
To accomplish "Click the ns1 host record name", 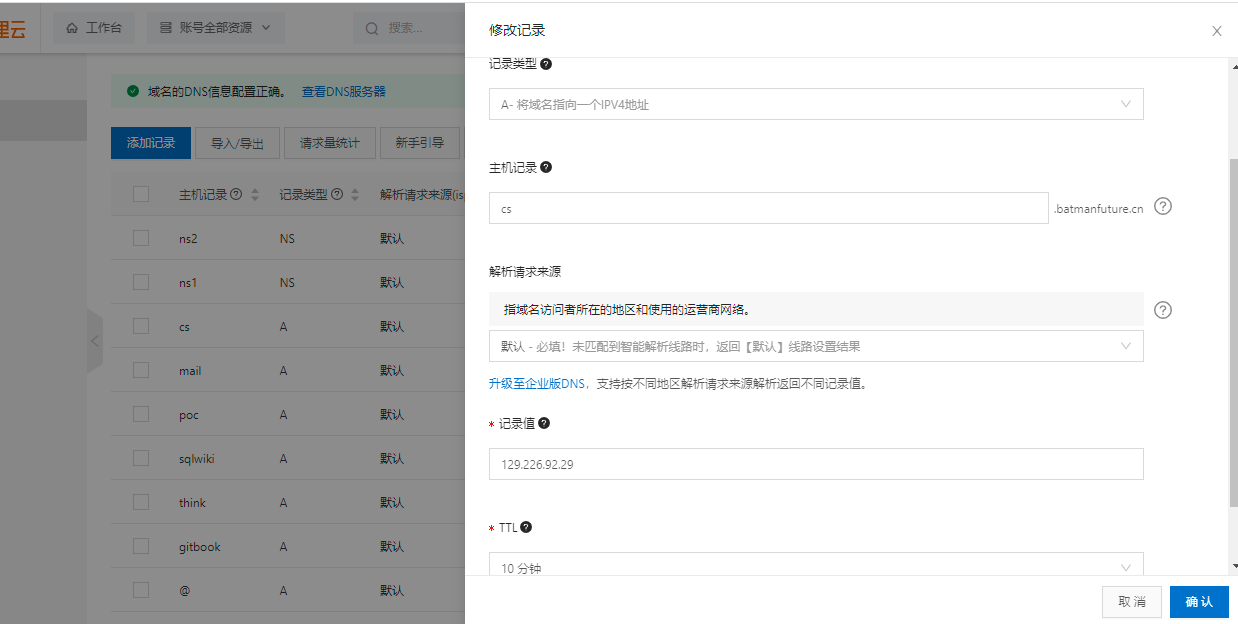I will pos(188,283).
